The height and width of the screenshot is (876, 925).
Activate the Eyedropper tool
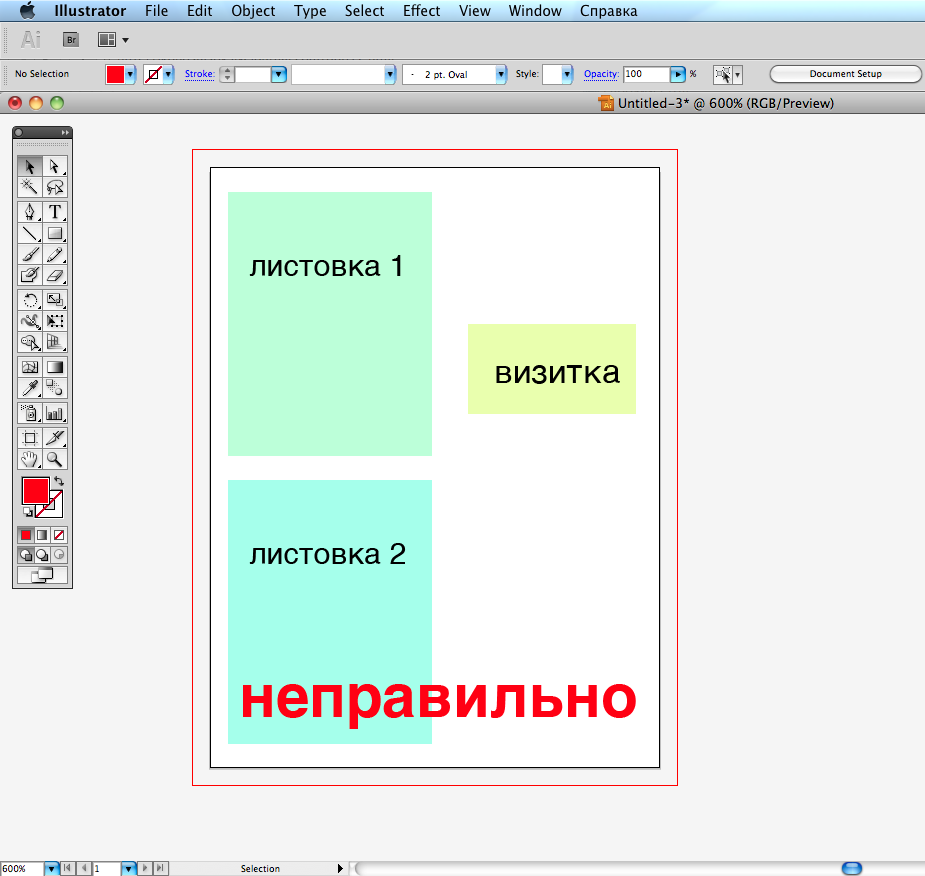point(29,388)
